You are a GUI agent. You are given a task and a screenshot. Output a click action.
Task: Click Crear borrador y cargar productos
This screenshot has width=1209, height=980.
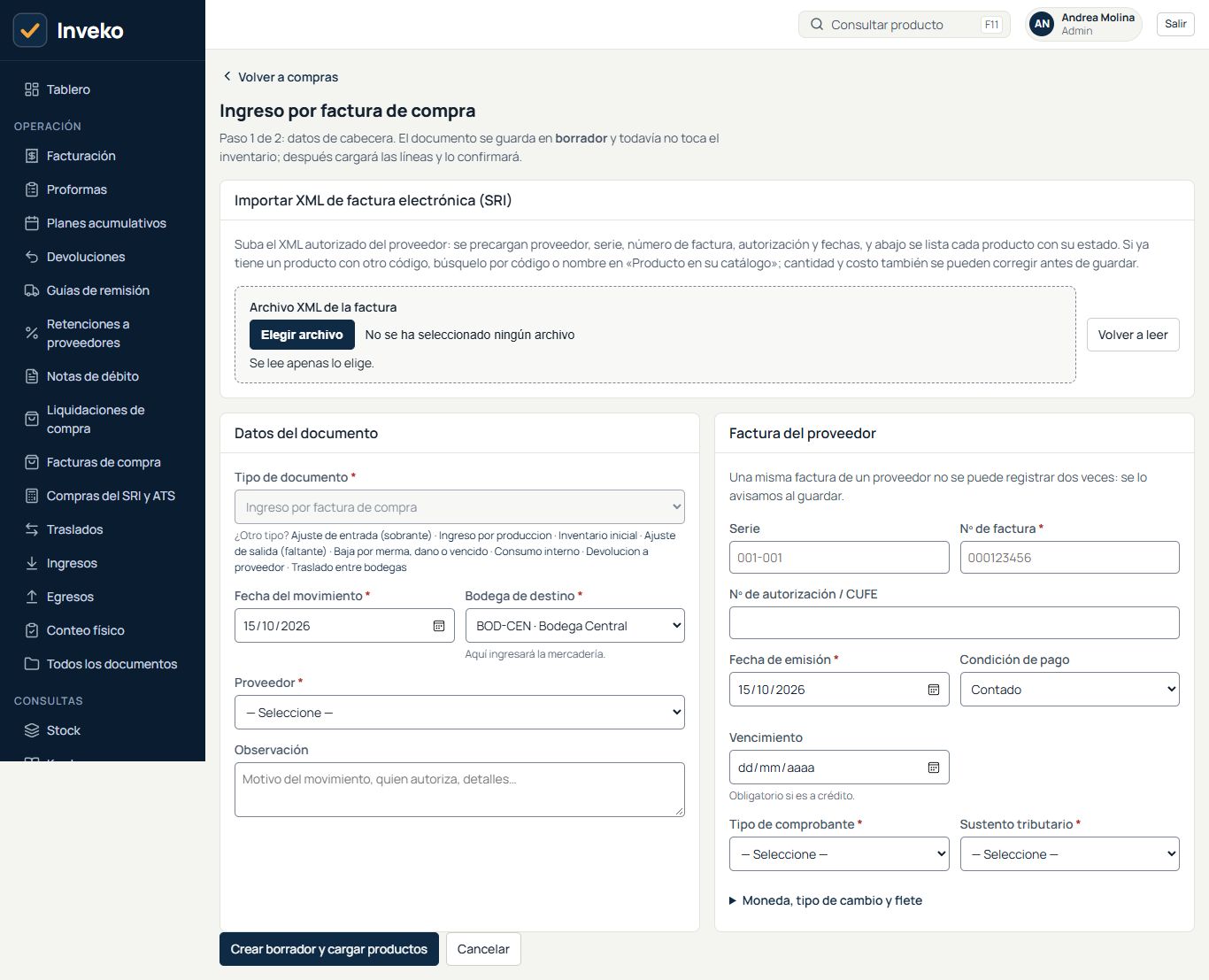tap(329, 949)
